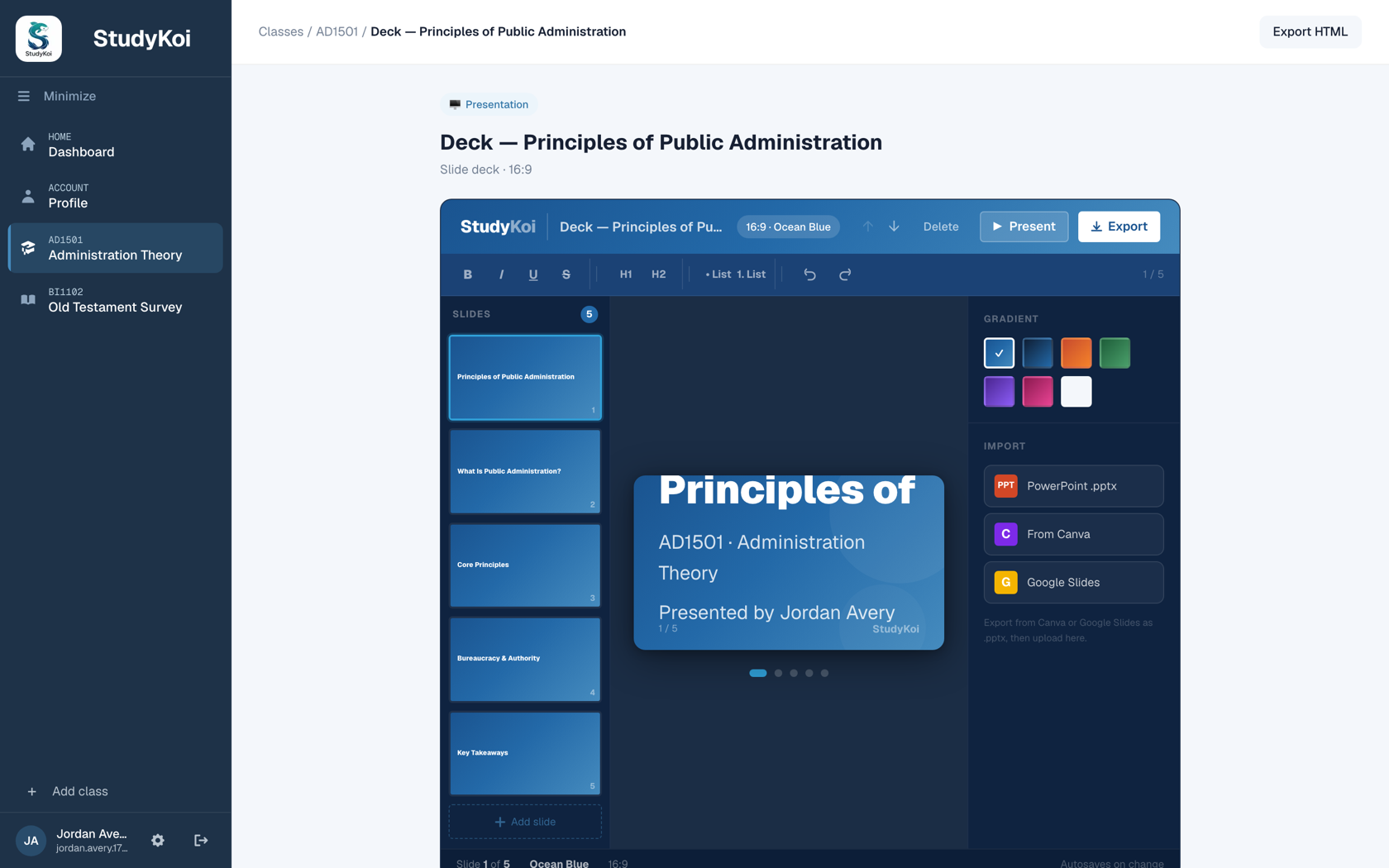Select the Core Principles slide thumbnail
The image size is (1389, 868).
tap(525, 565)
